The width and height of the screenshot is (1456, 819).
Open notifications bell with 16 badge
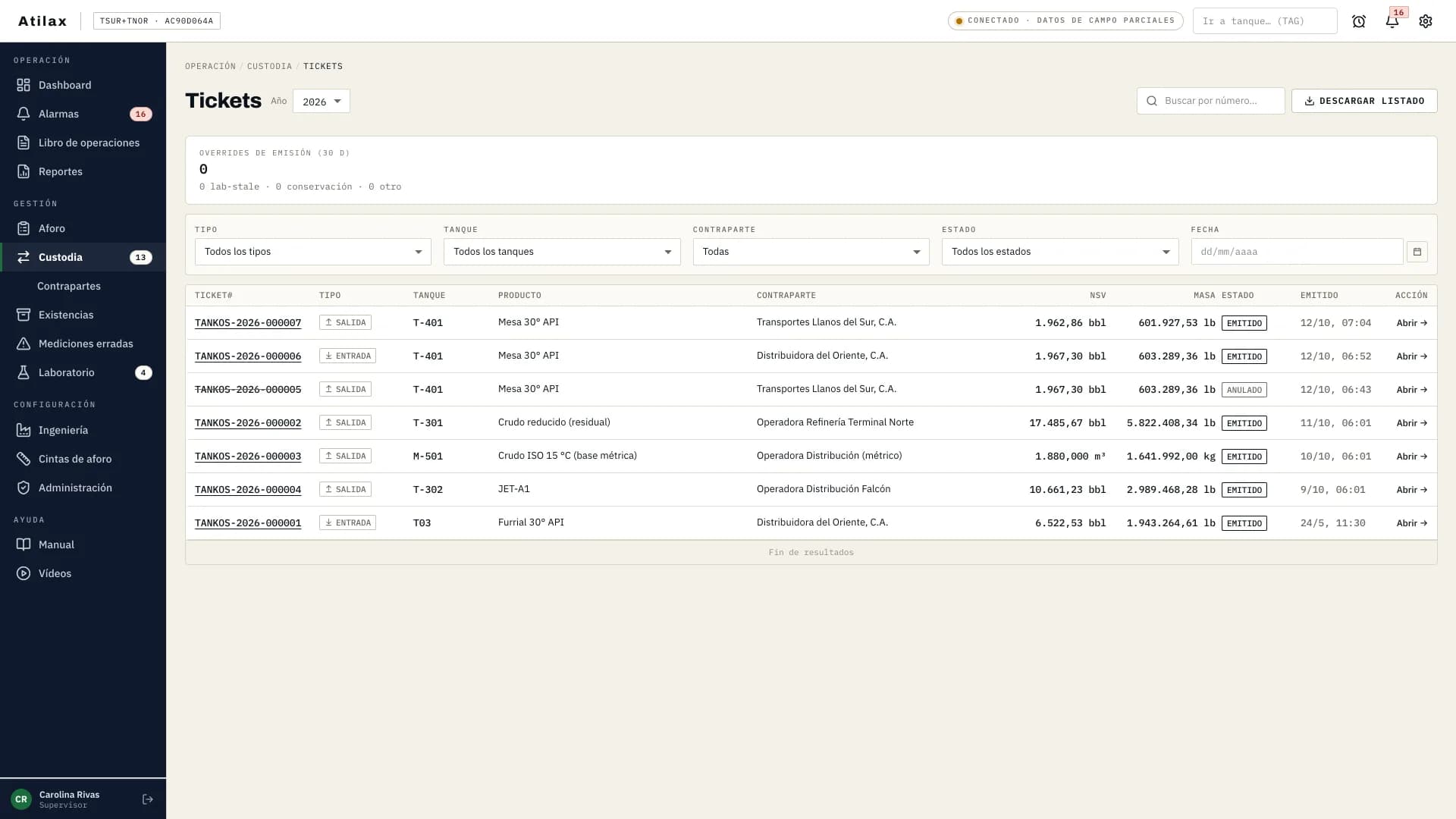(1392, 21)
